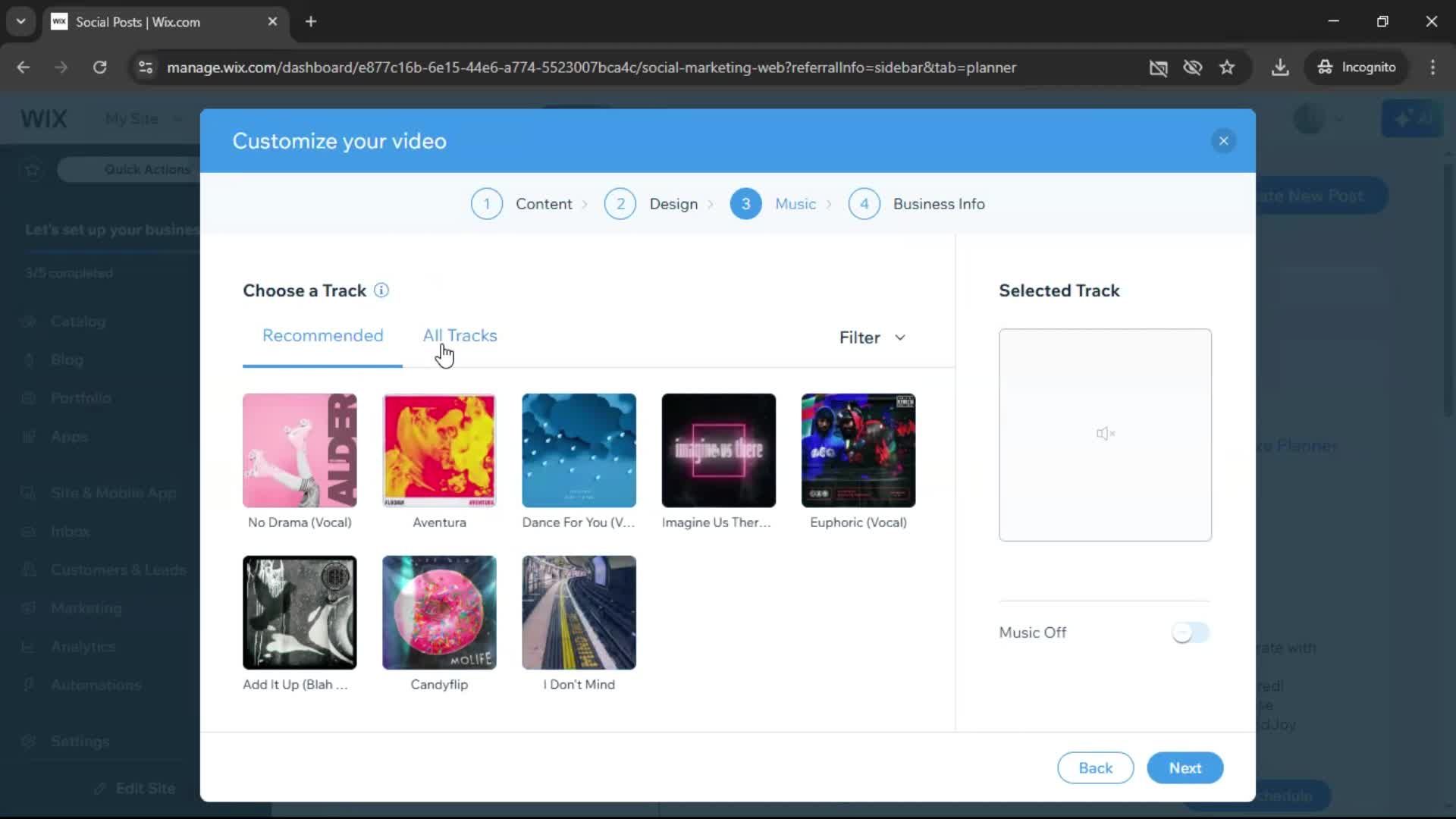Click the Choose a Track info icon
Screen dimensions: 1456x819
pos(381,290)
